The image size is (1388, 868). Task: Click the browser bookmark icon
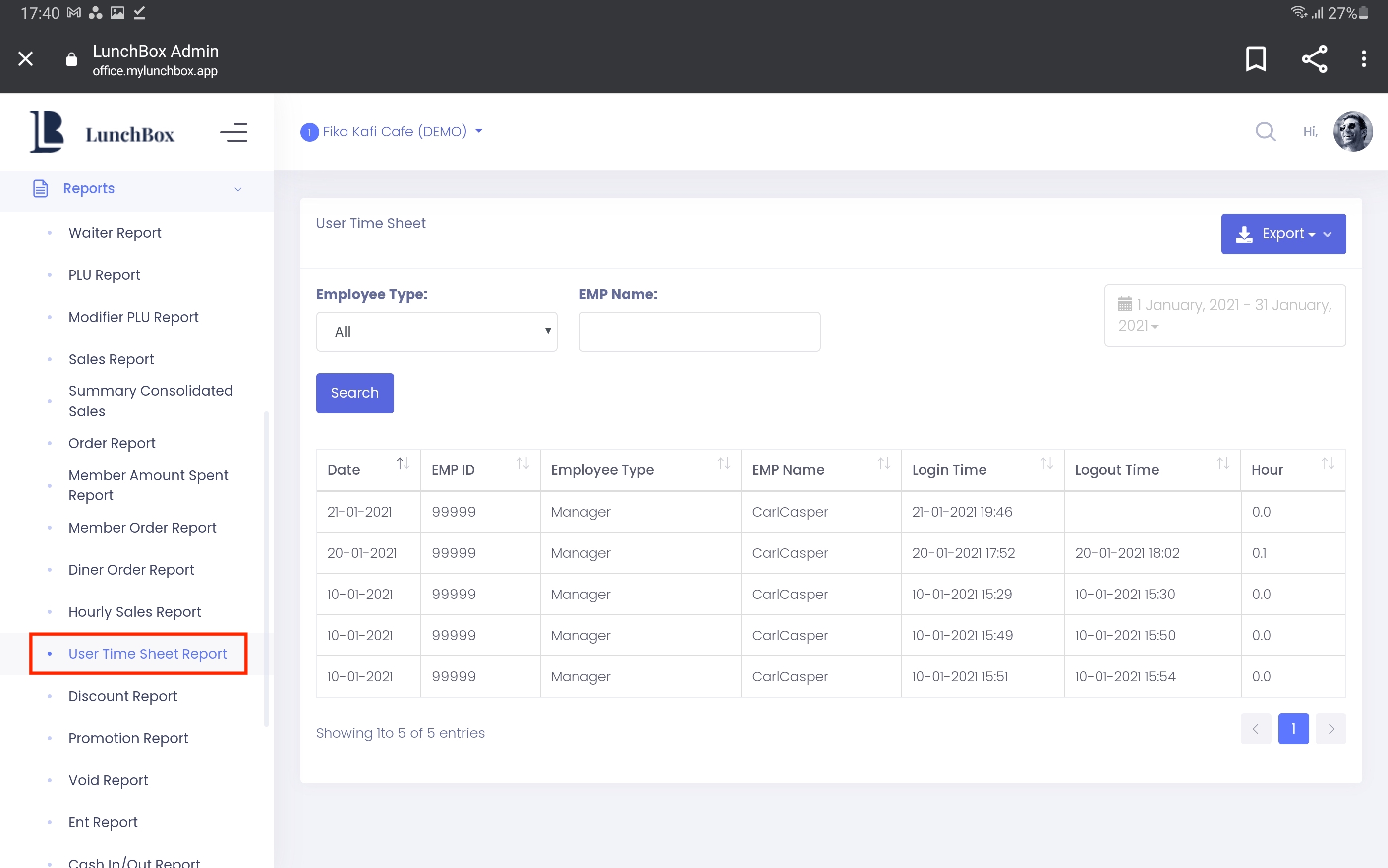click(1255, 58)
